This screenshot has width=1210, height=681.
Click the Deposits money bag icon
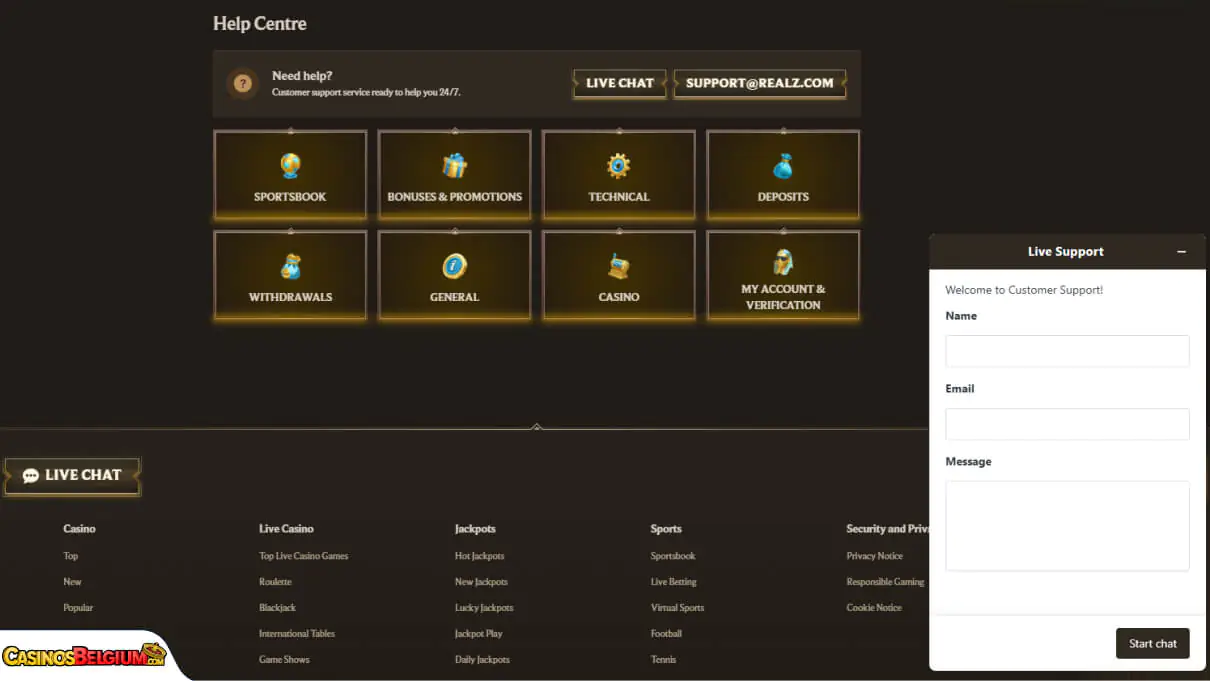click(x=783, y=166)
